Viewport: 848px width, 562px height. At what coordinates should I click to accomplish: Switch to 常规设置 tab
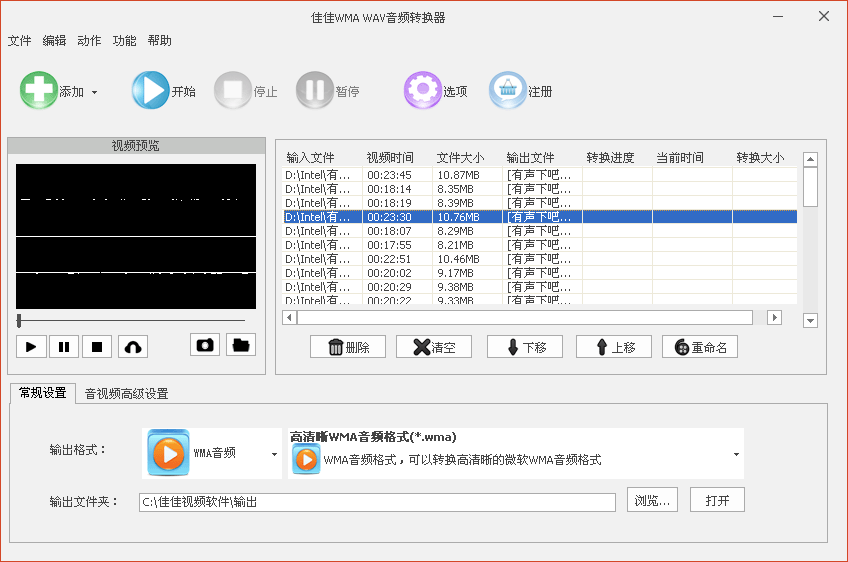(43, 393)
